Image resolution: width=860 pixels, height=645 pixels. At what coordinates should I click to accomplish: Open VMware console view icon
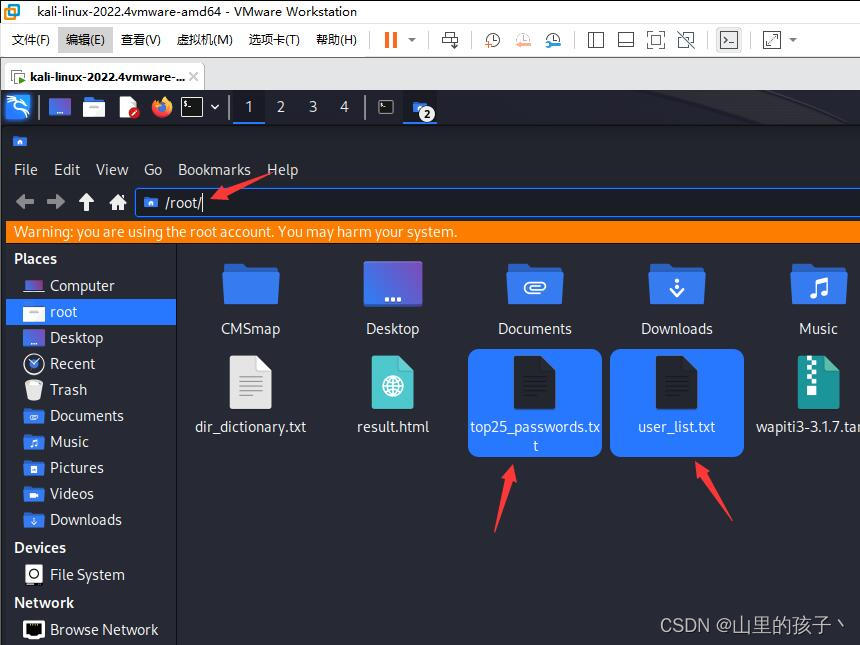(x=729, y=40)
